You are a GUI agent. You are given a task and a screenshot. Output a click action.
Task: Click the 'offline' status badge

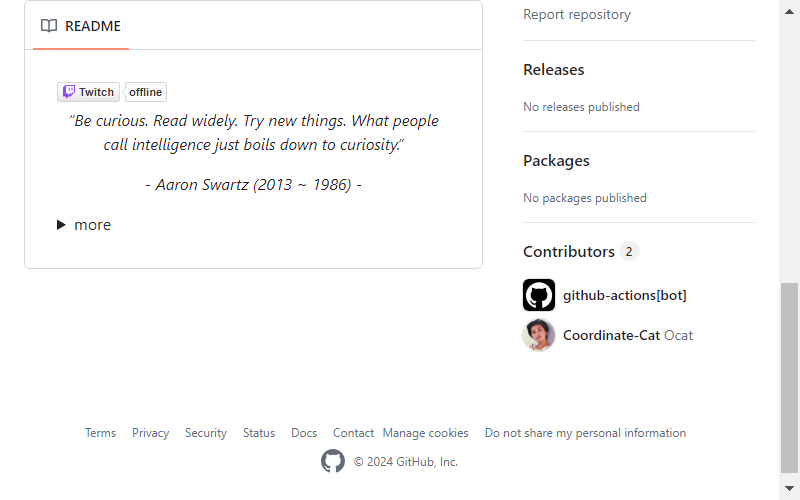coord(145,92)
